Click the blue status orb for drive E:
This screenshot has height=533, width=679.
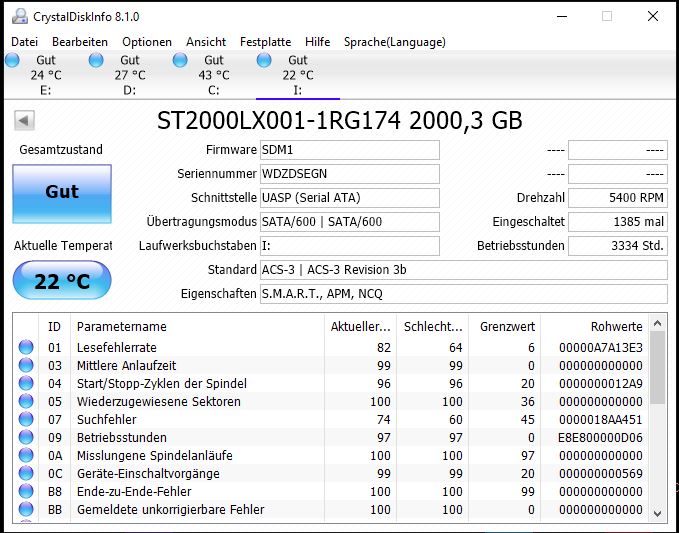12,60
